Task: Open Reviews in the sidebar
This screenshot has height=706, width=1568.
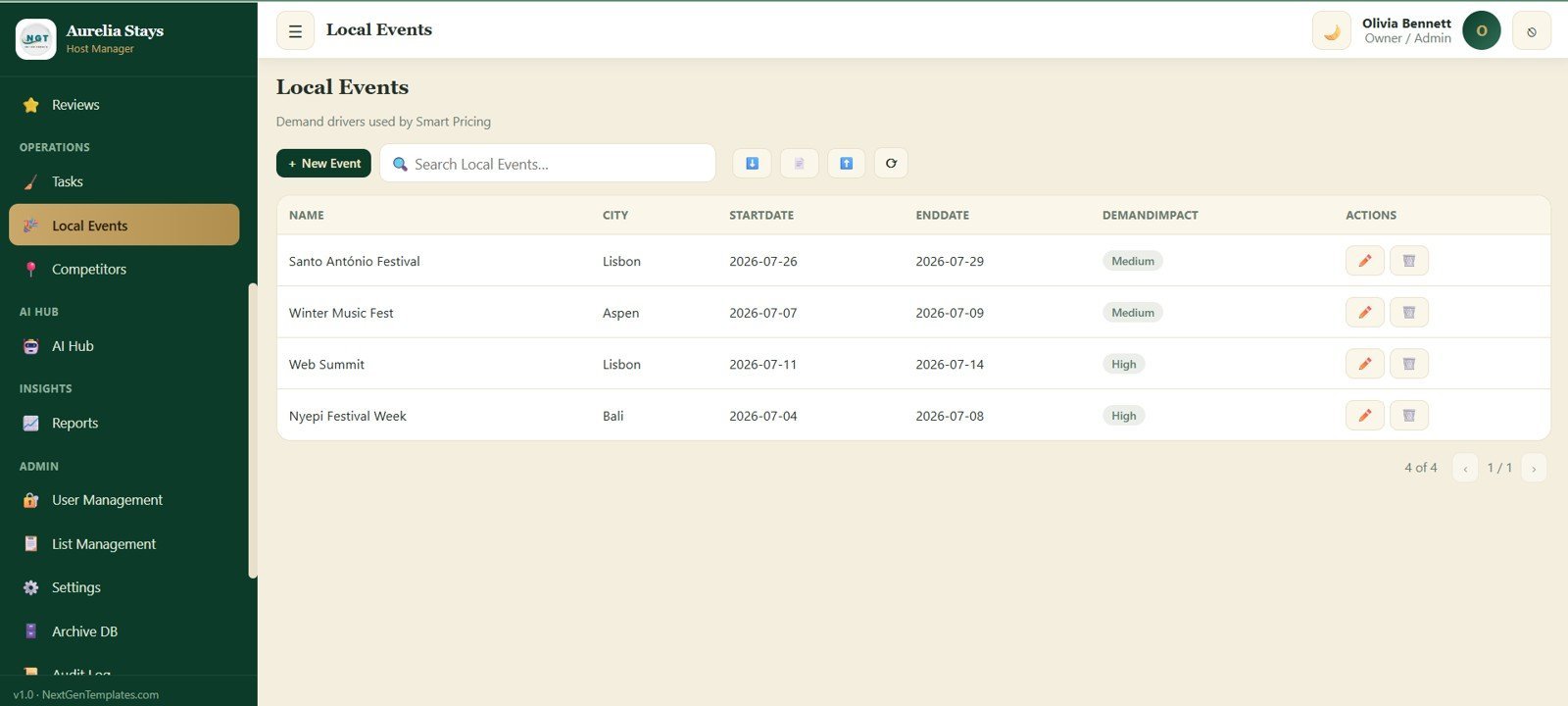Action: 123,105
